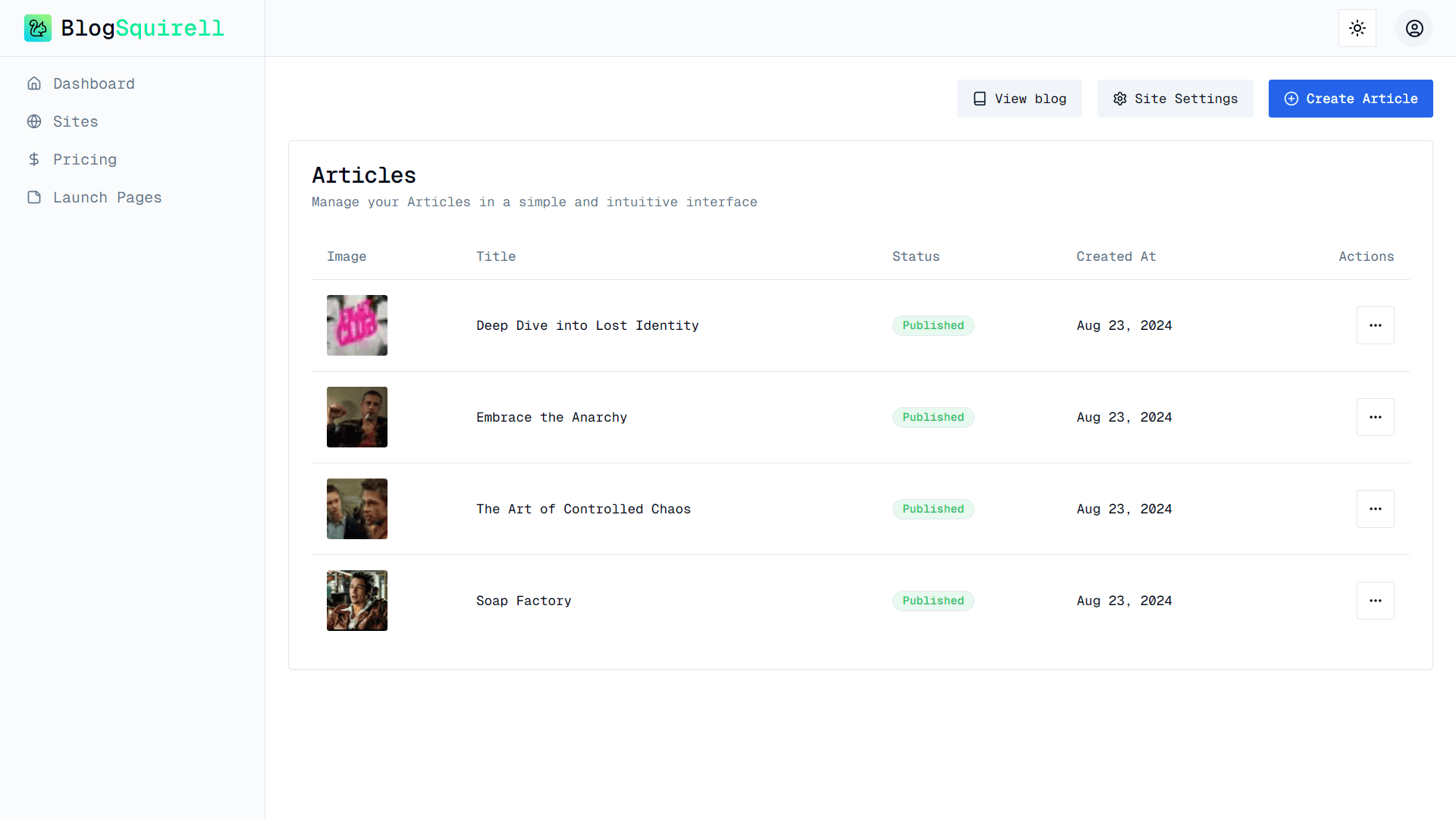Click the book icon on View blog
Viewport: 1456px width, 819px height.
point(980,99)
